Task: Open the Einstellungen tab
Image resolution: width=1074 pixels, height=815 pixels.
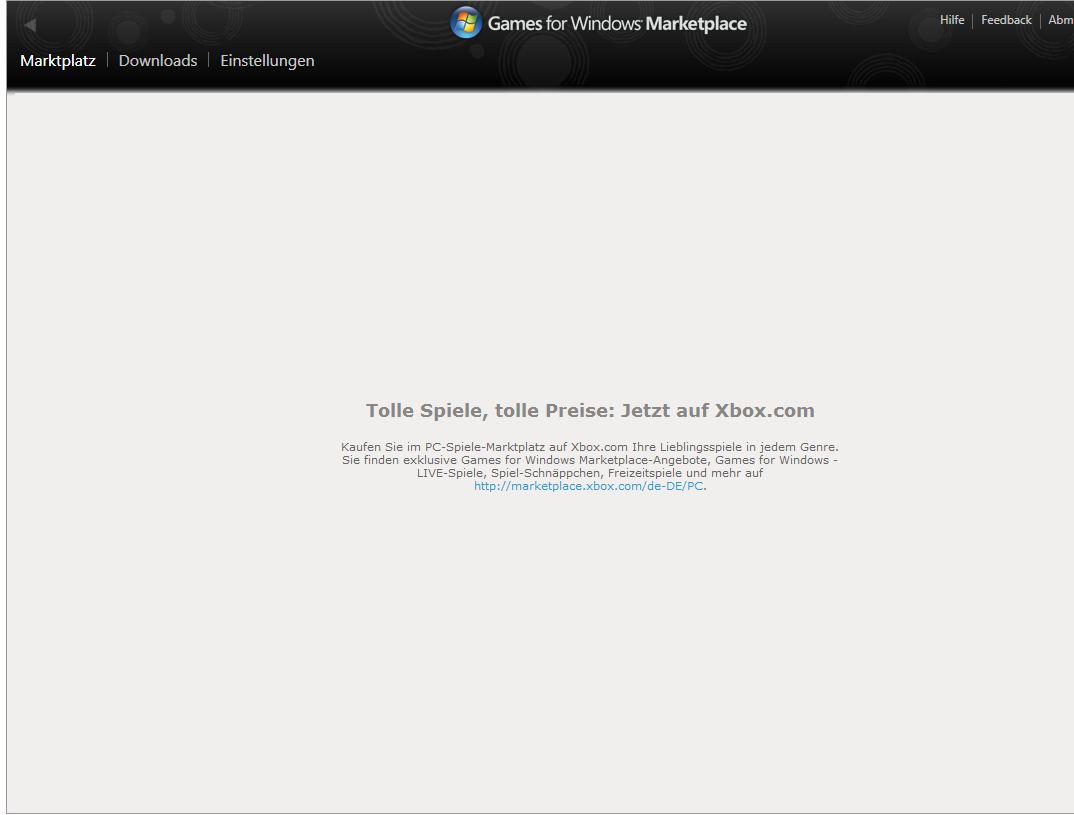Action: (267, 60)
